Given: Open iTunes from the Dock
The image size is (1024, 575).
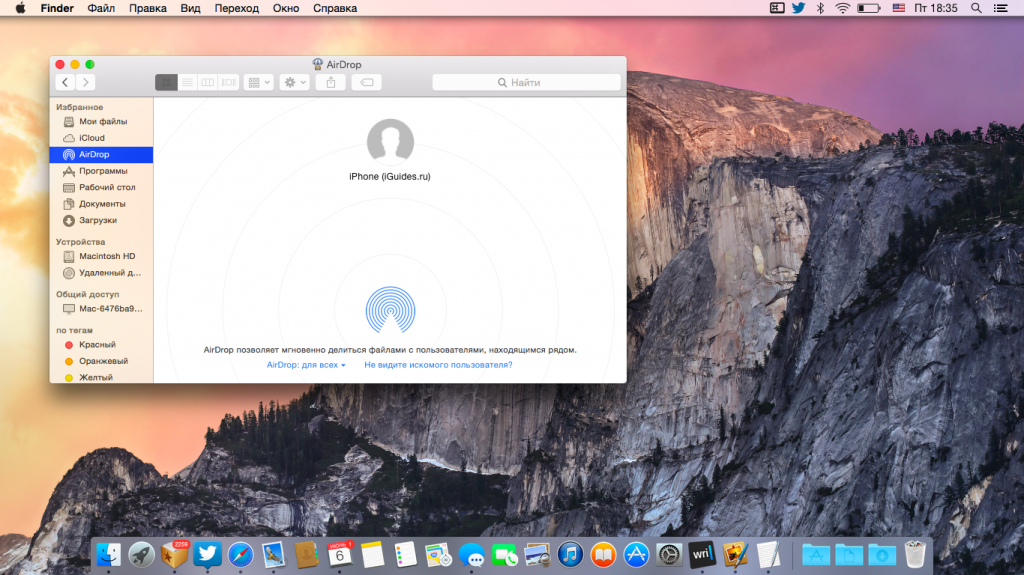Looking at the screenshot, I should tap(570, 553).
